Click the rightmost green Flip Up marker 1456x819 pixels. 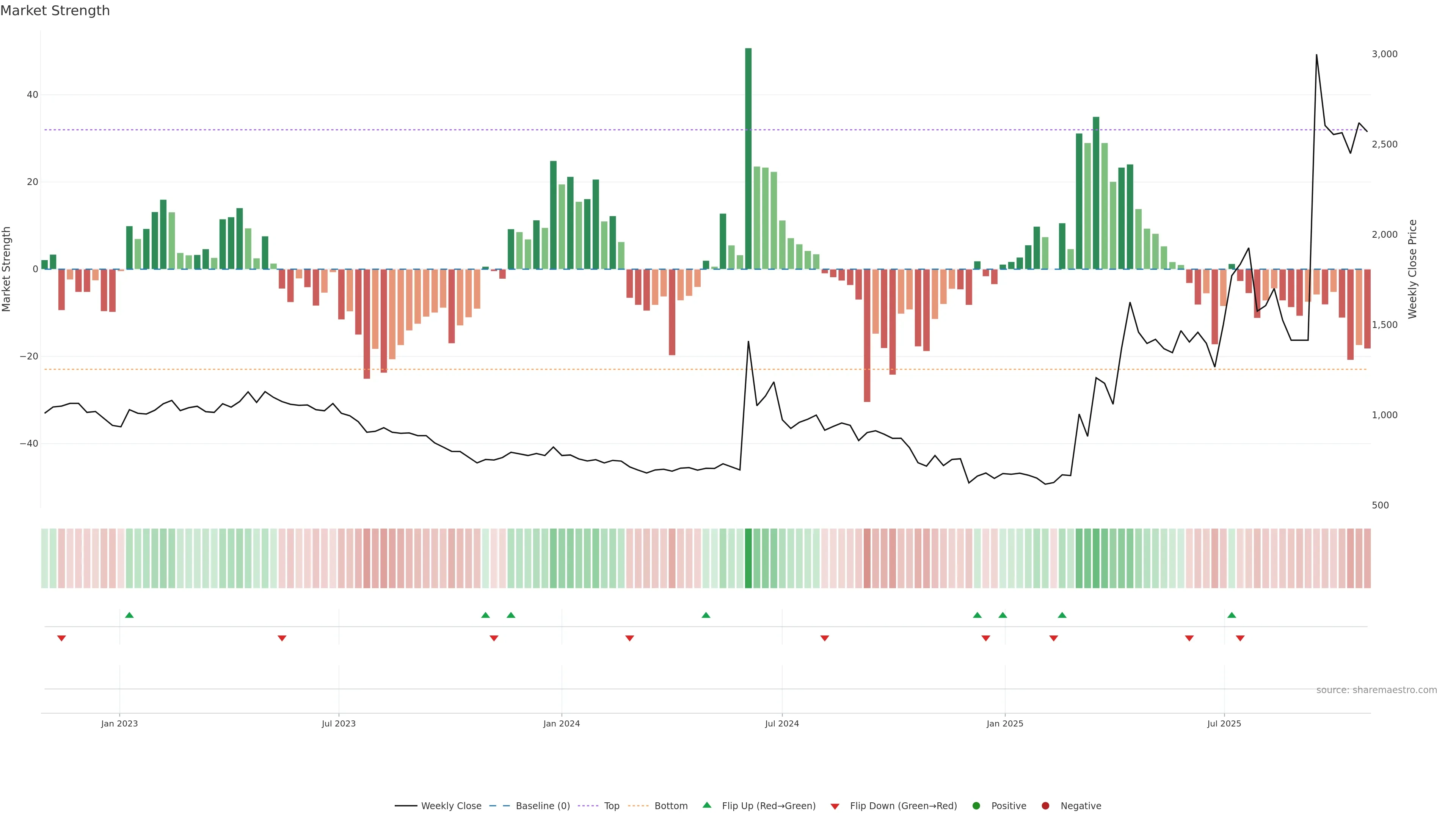[1232, 615]
